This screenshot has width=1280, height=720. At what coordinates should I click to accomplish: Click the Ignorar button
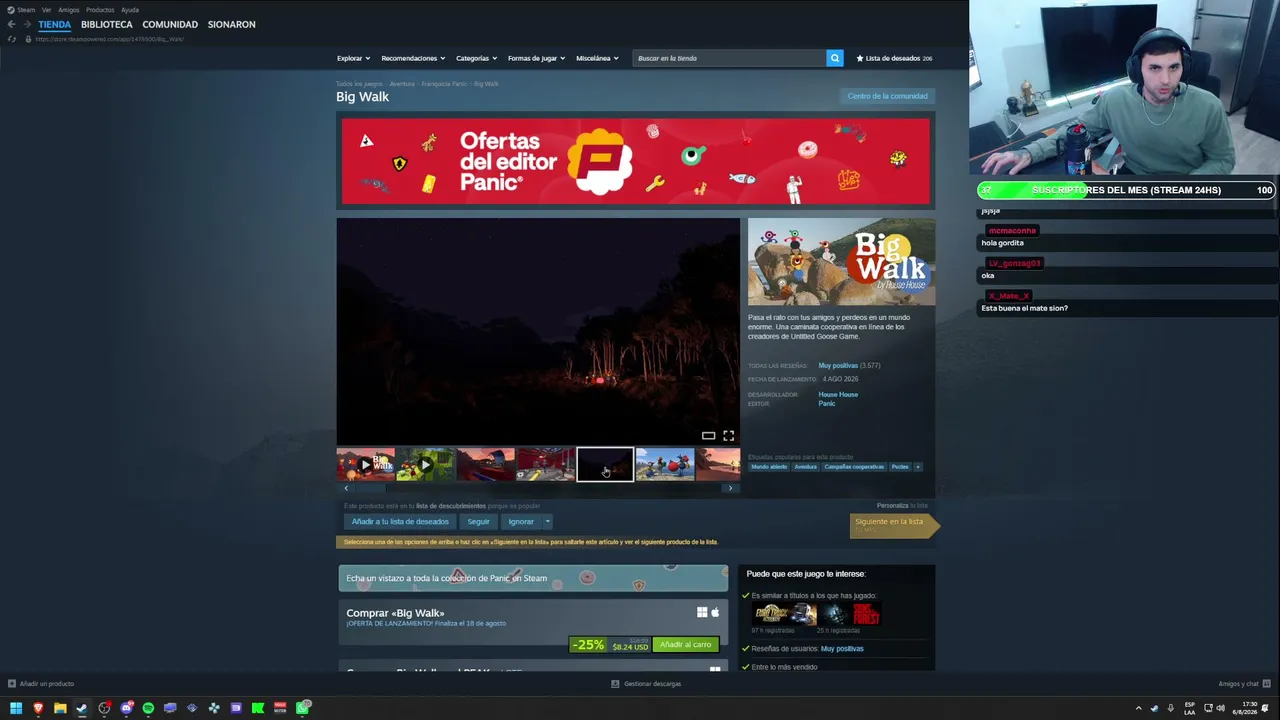521,522
